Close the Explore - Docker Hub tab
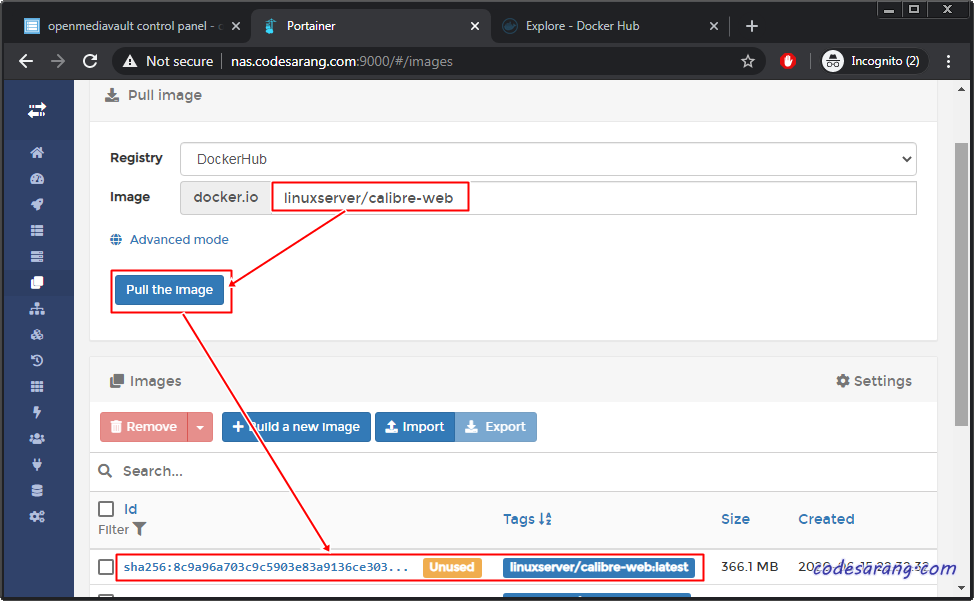Screen dimensions: 974x601 [x=714, y=26]
